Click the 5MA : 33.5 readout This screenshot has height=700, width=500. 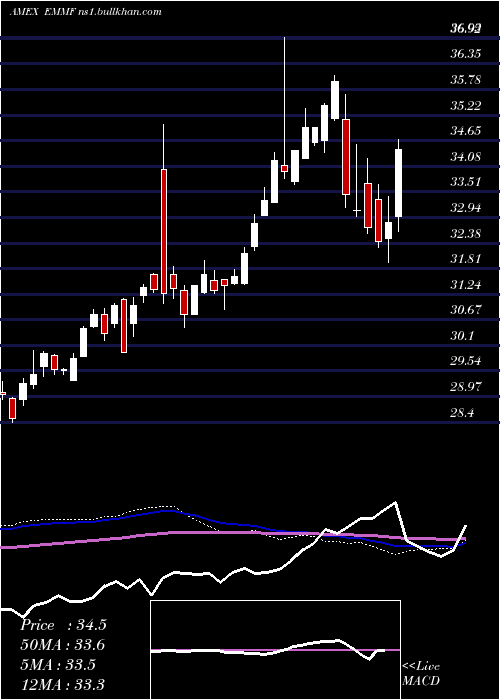pyautogui.click(x=58, y=665)
